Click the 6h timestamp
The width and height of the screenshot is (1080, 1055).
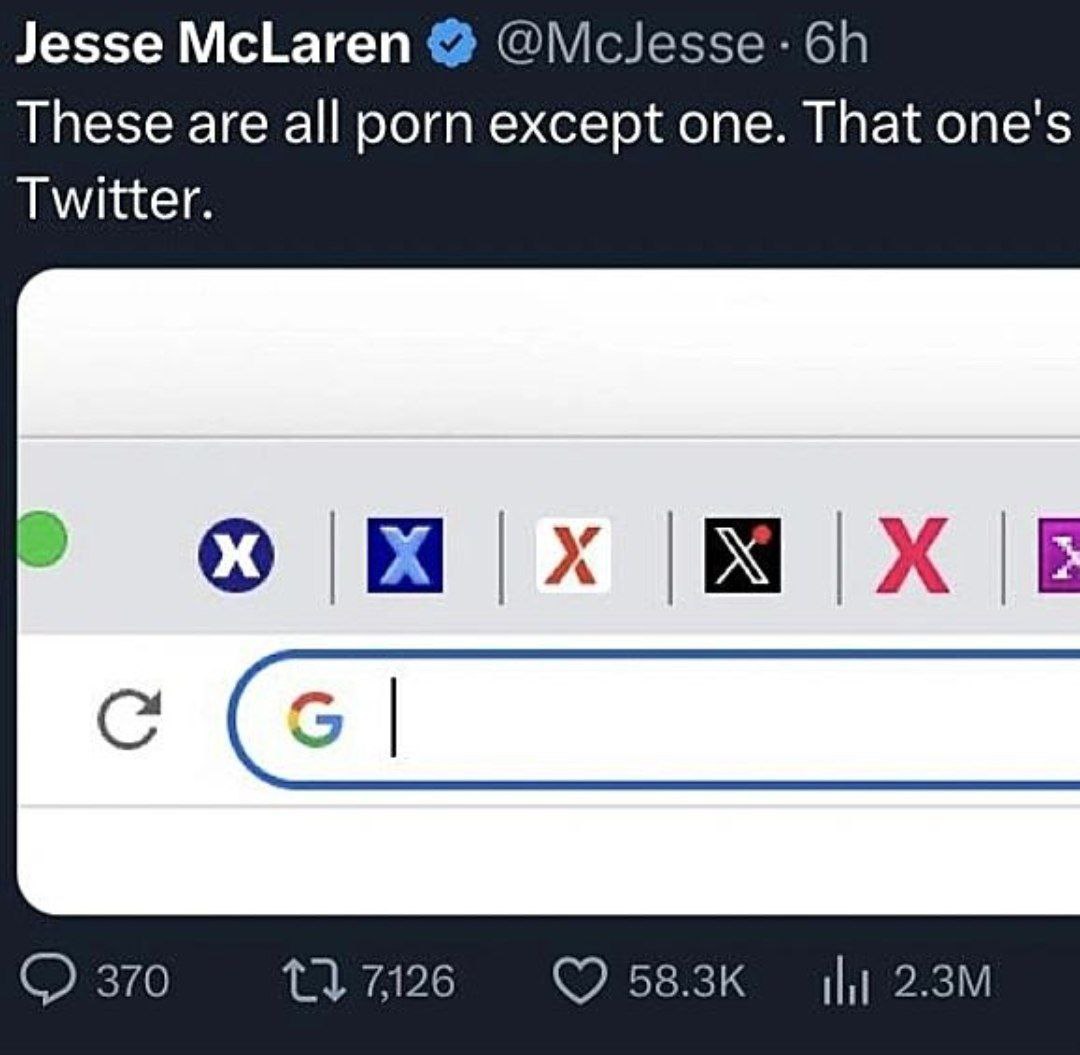835,45
